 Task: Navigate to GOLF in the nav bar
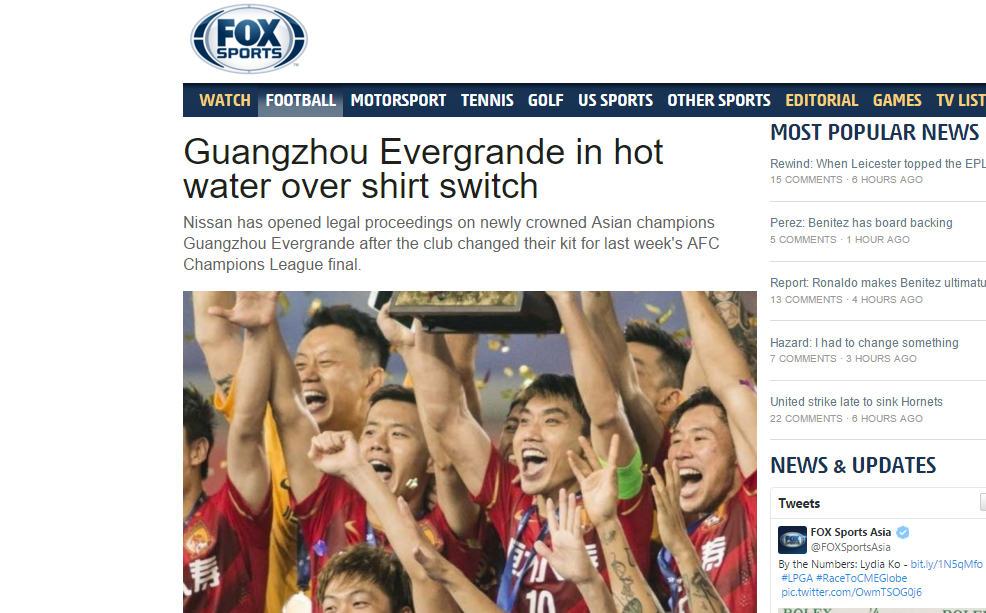click(545, 100)
